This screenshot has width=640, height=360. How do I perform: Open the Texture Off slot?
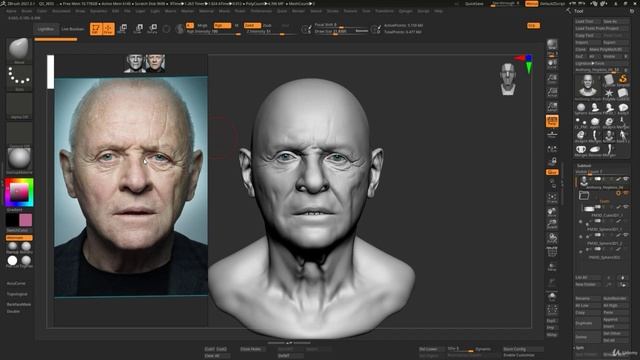tap(19, 134)
